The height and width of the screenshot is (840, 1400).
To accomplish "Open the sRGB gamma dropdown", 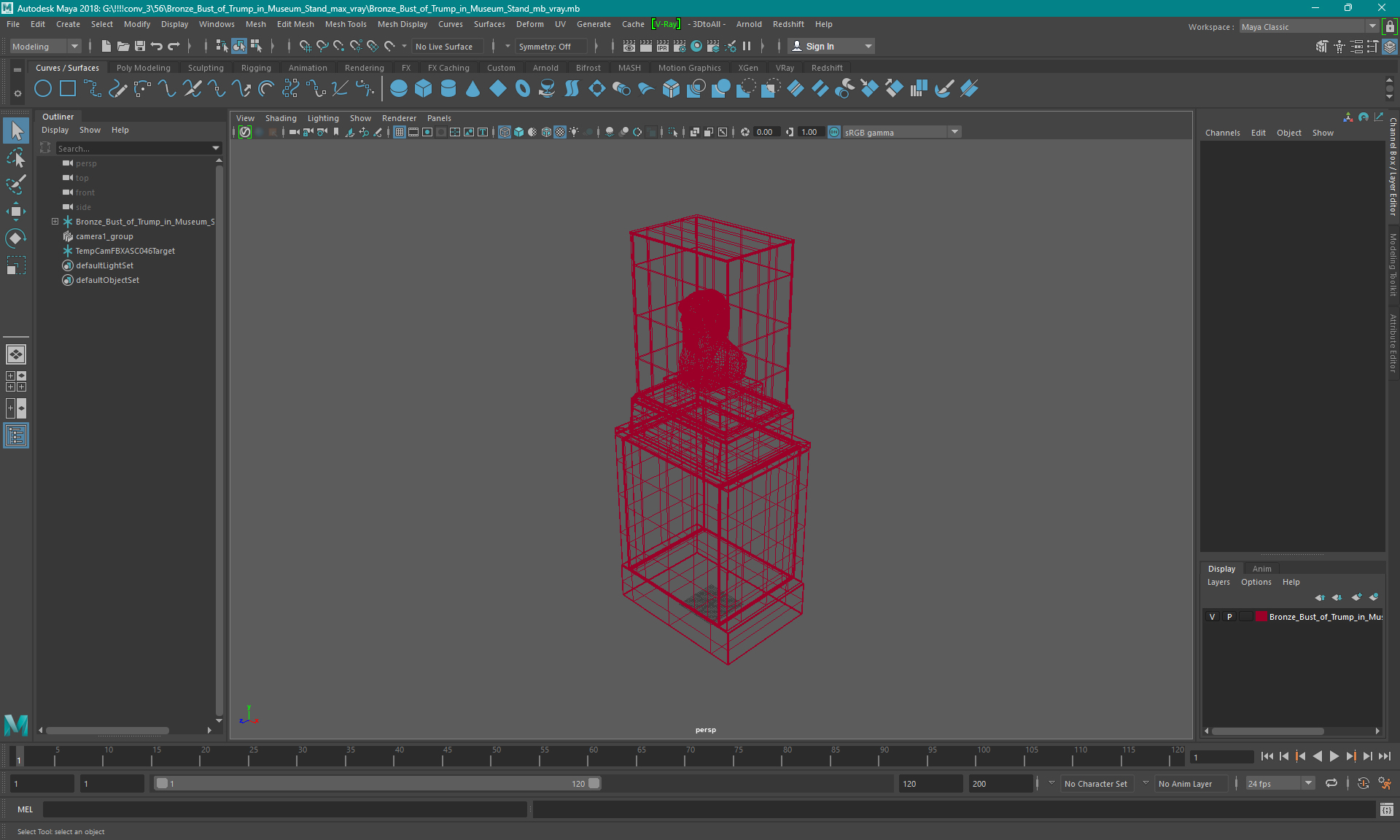I will click(902, 132).
